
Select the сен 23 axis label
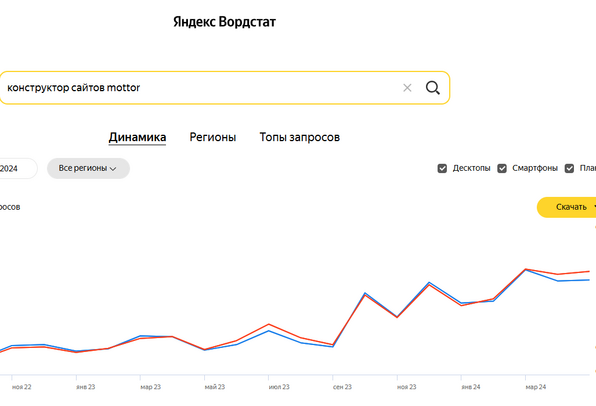[x=342, y=387]
